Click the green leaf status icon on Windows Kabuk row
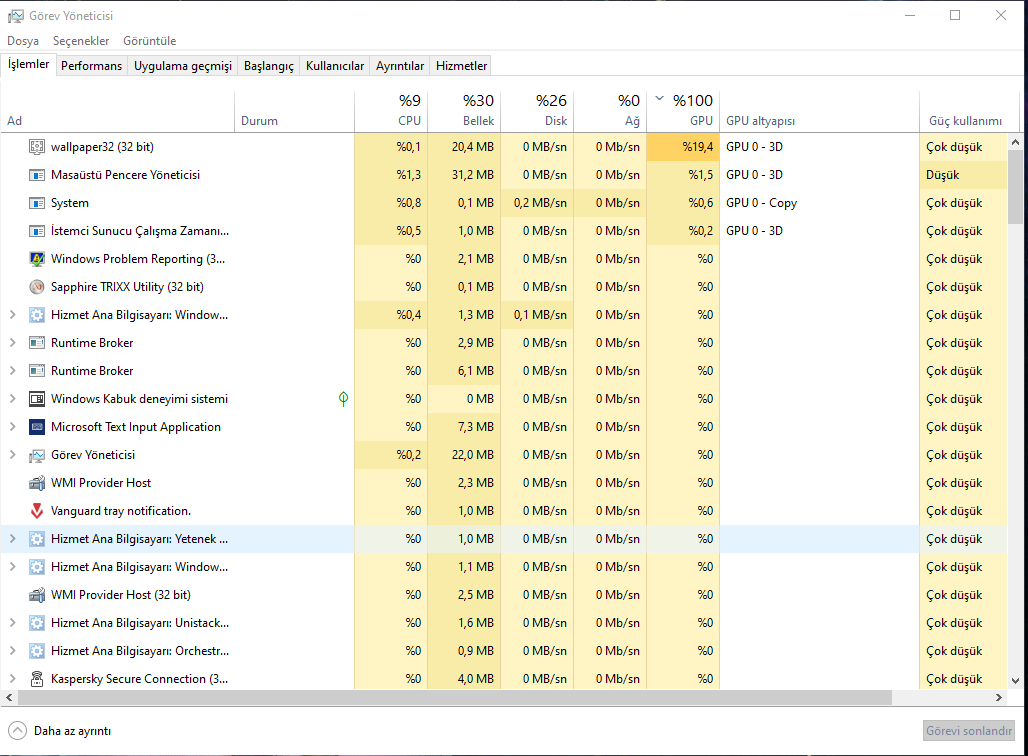Image resolution: width=1028 pixels, height=756 pixels. coord(343,399)
